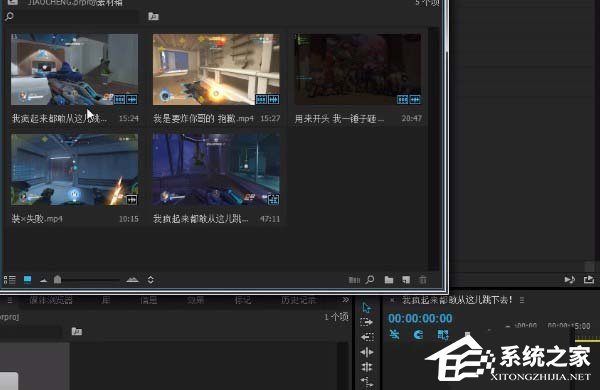The height and width of the screenshot is (390, 600).
Task: Open the 标记 tab
Action: point(243,300)
